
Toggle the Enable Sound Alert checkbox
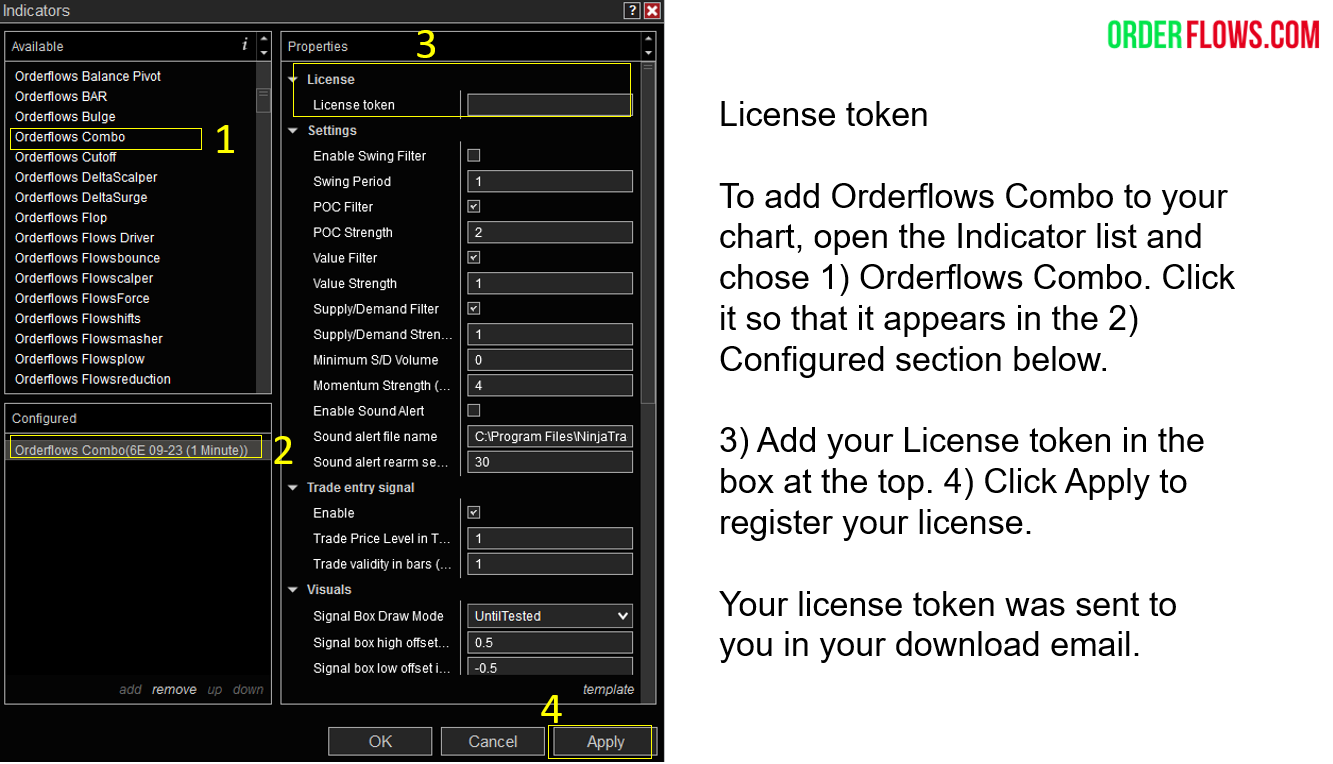[x=474, y=411]
